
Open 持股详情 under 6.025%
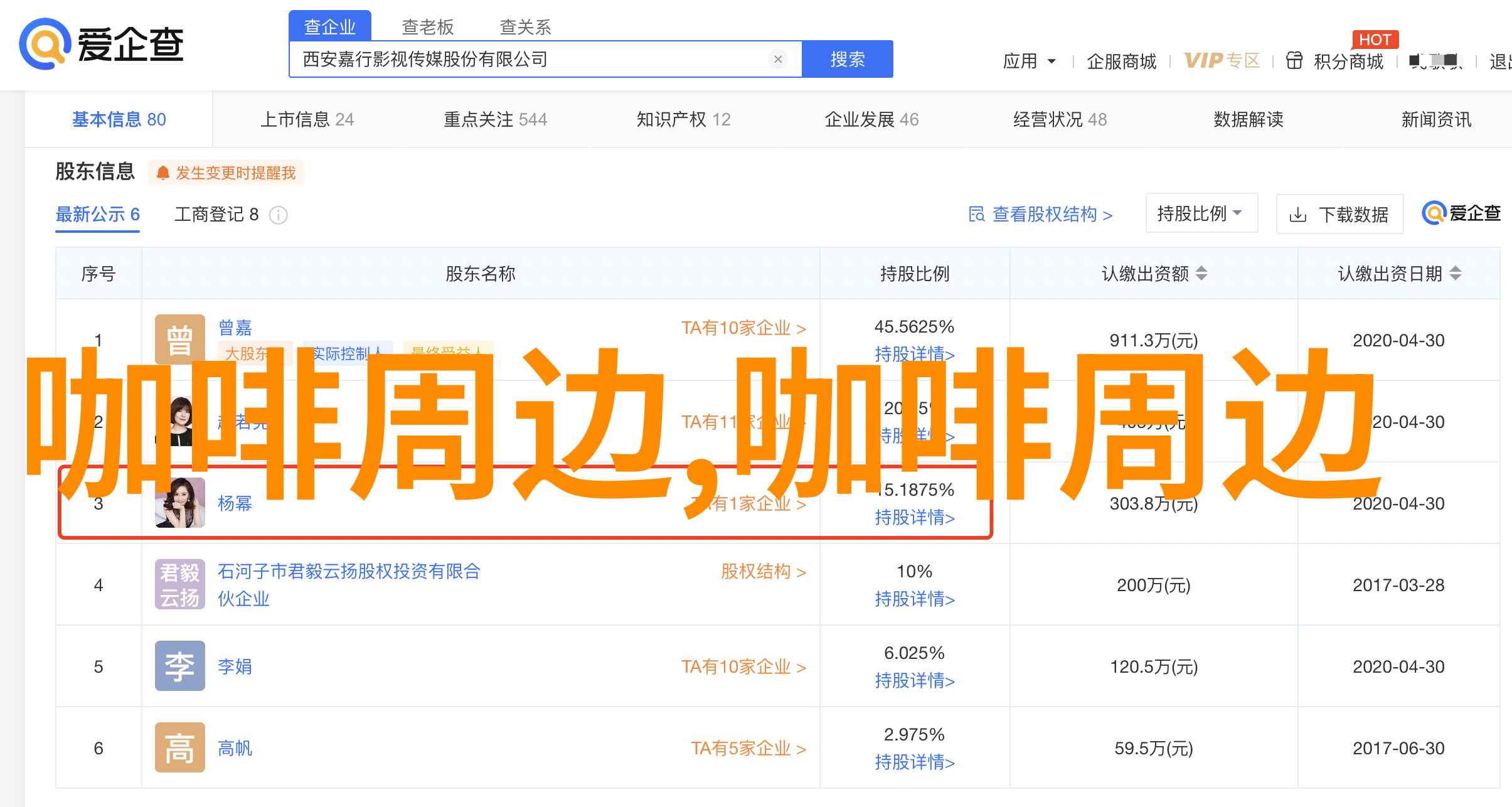coord(915,681)
